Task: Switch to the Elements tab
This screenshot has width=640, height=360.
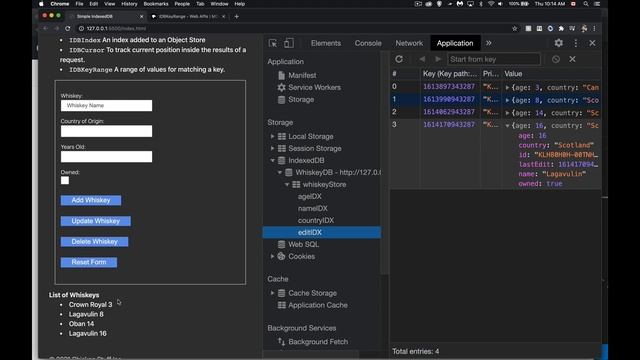Action: pos(326,43)
